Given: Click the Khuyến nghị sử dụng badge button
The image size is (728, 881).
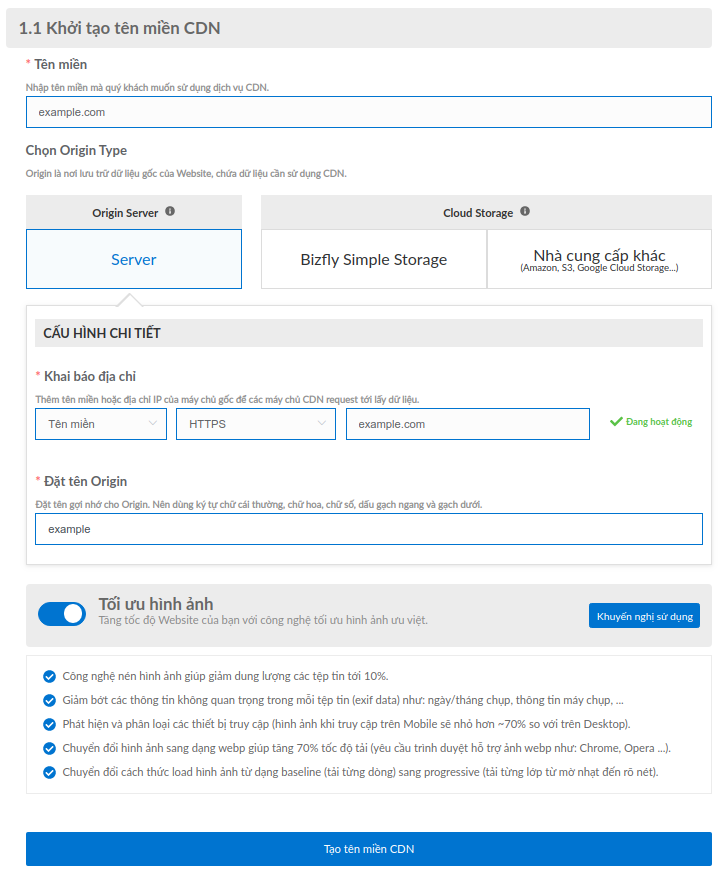Looking at the screenshot, I should (644, 616).
